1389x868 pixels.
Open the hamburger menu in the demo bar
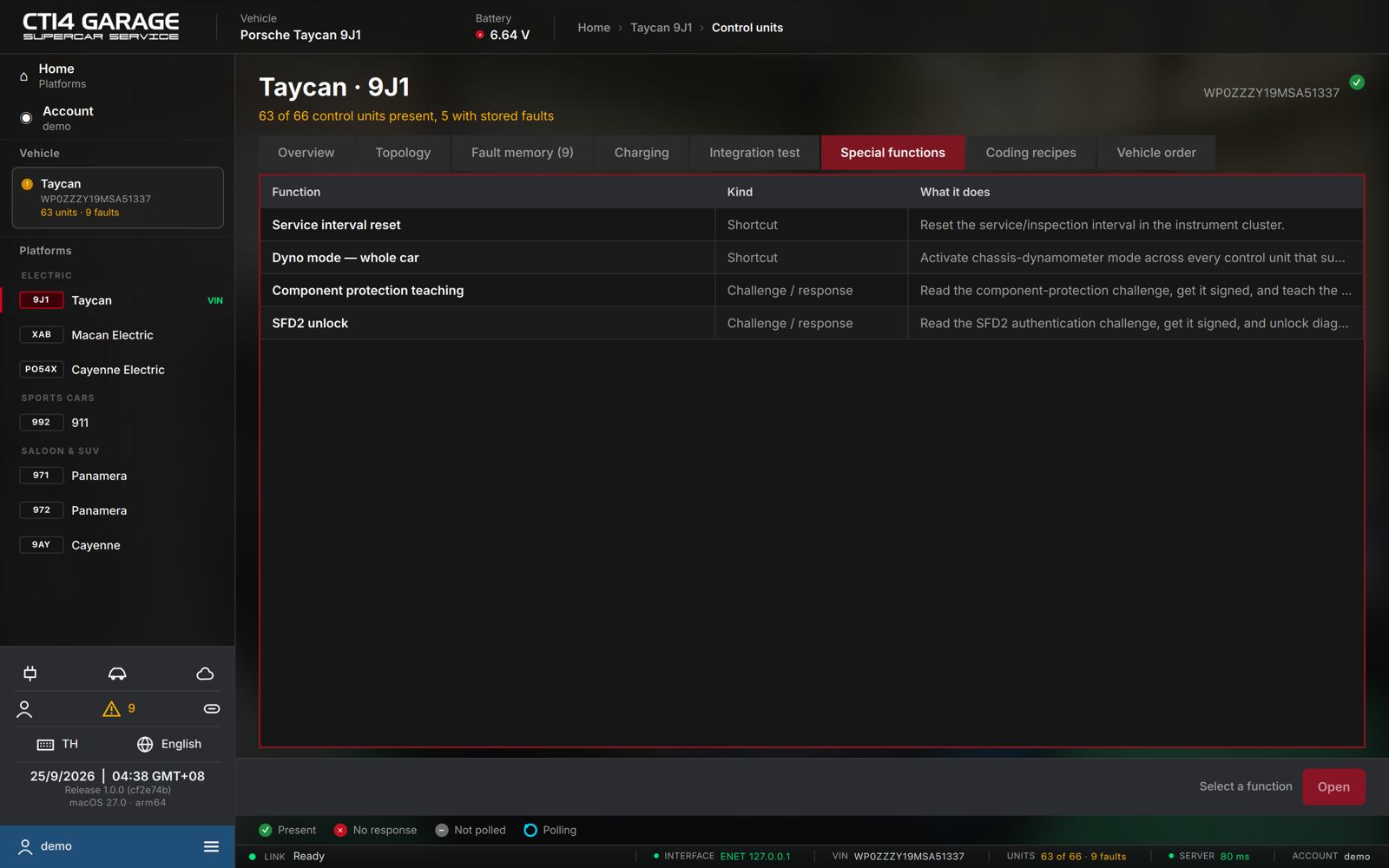pyautogui.click(x=211, y=846)
